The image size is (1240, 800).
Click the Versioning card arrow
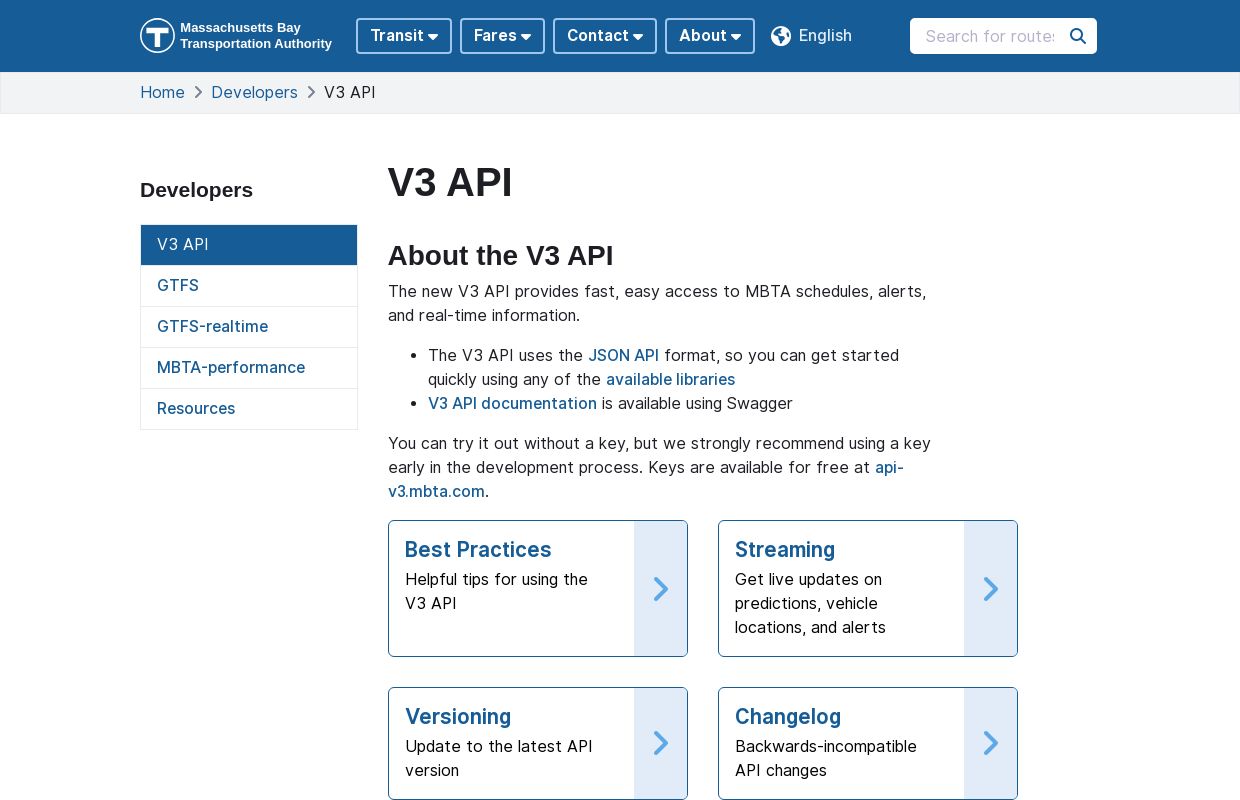[661, 743]
